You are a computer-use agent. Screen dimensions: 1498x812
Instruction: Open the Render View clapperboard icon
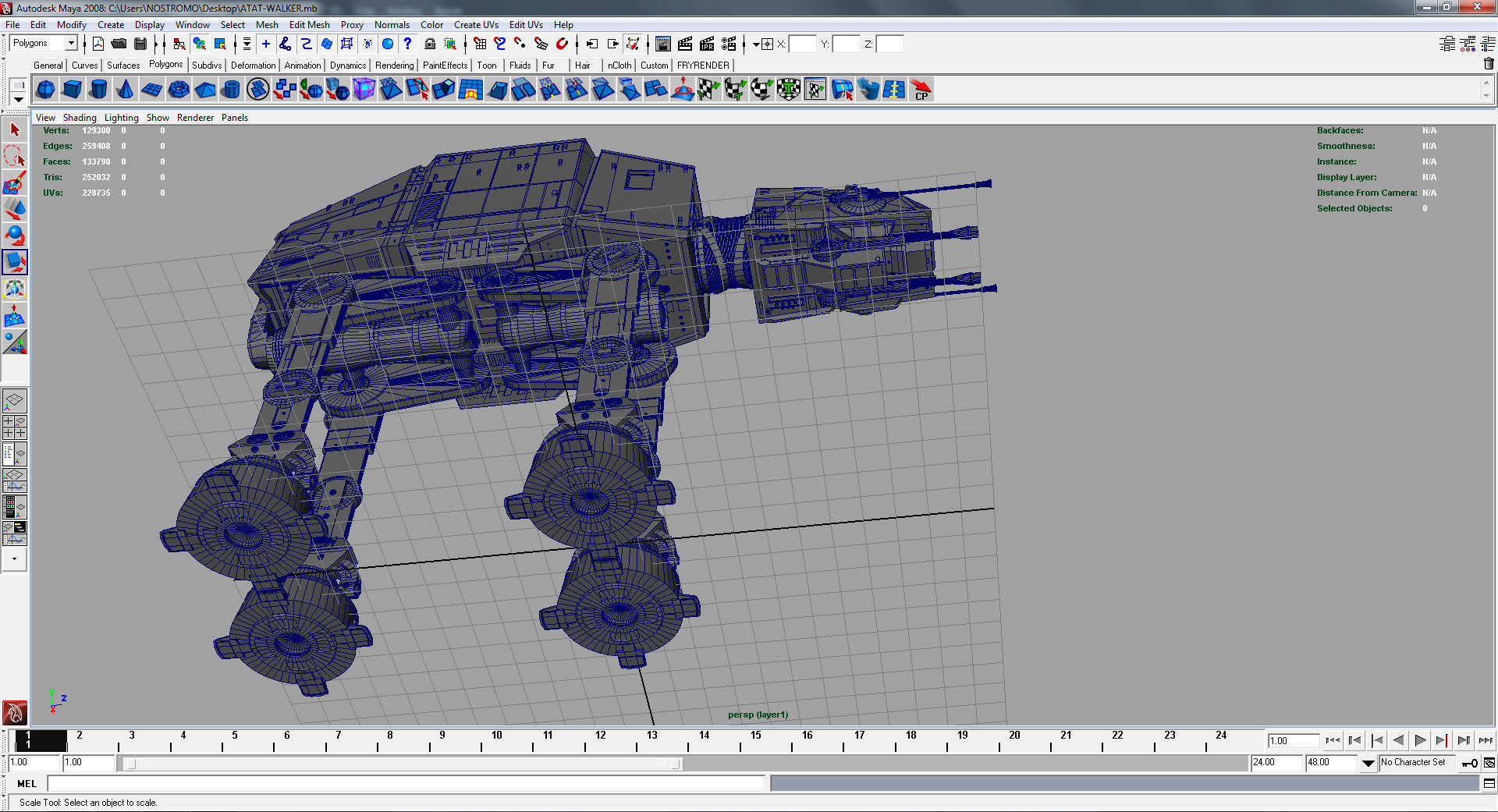point(663,44)
